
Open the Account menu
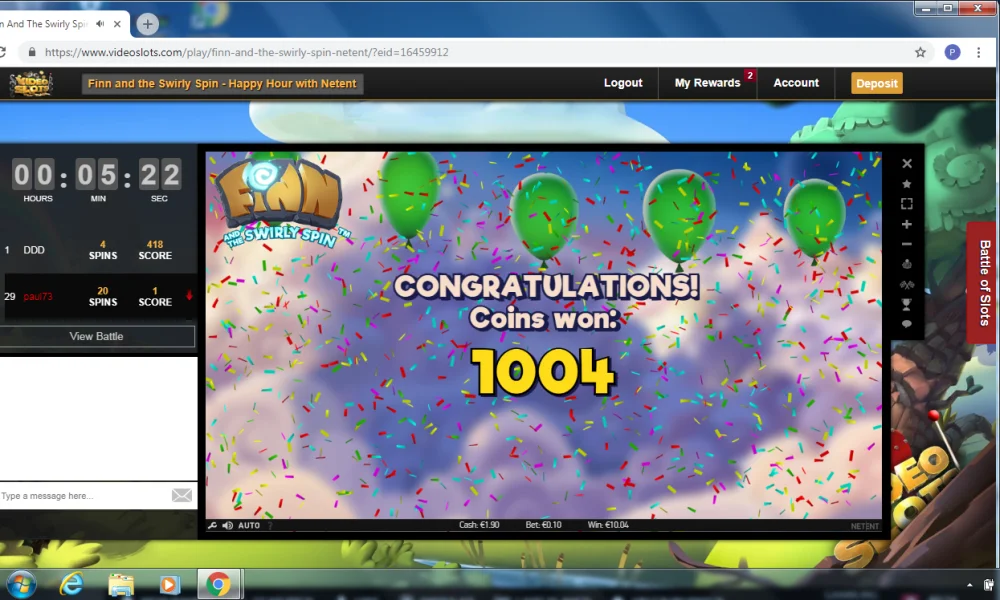[x=796, y=83]
